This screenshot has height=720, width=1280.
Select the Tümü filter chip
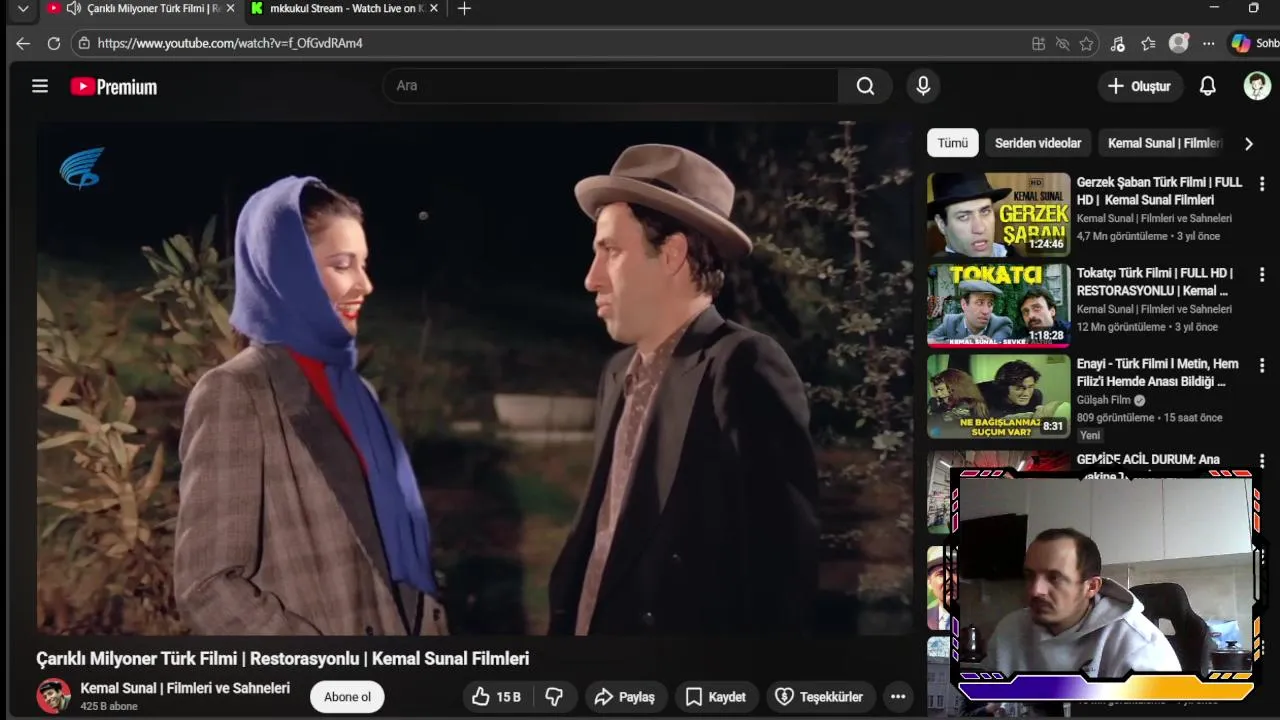coord(952,143)
